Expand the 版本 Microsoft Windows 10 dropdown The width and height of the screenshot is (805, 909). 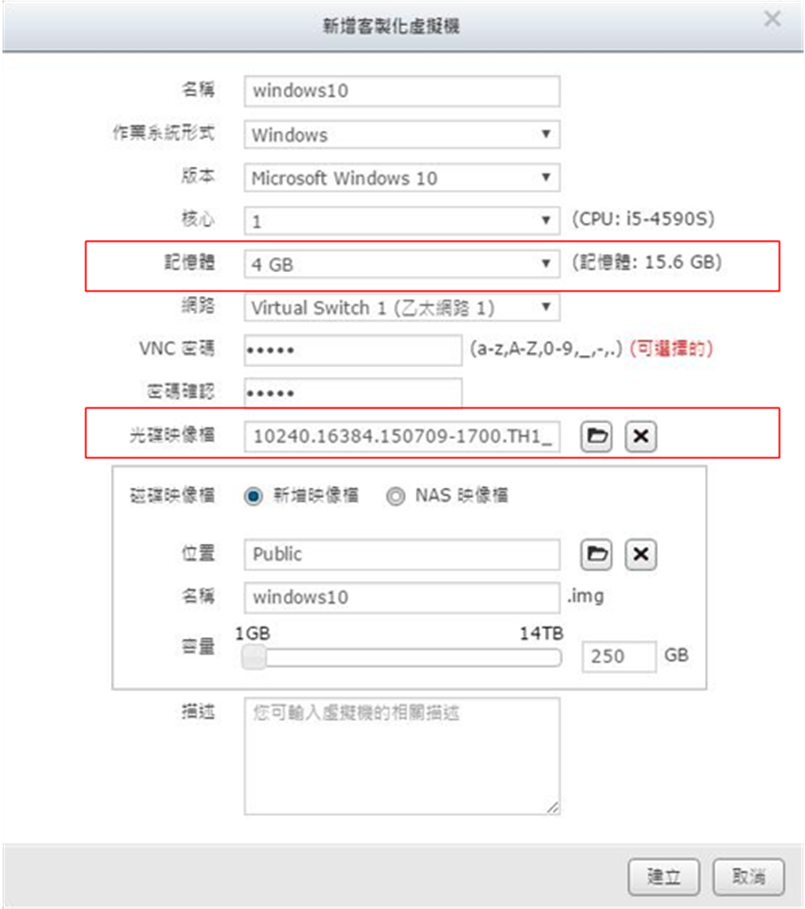pyautogui.click(x=401, y=178)
